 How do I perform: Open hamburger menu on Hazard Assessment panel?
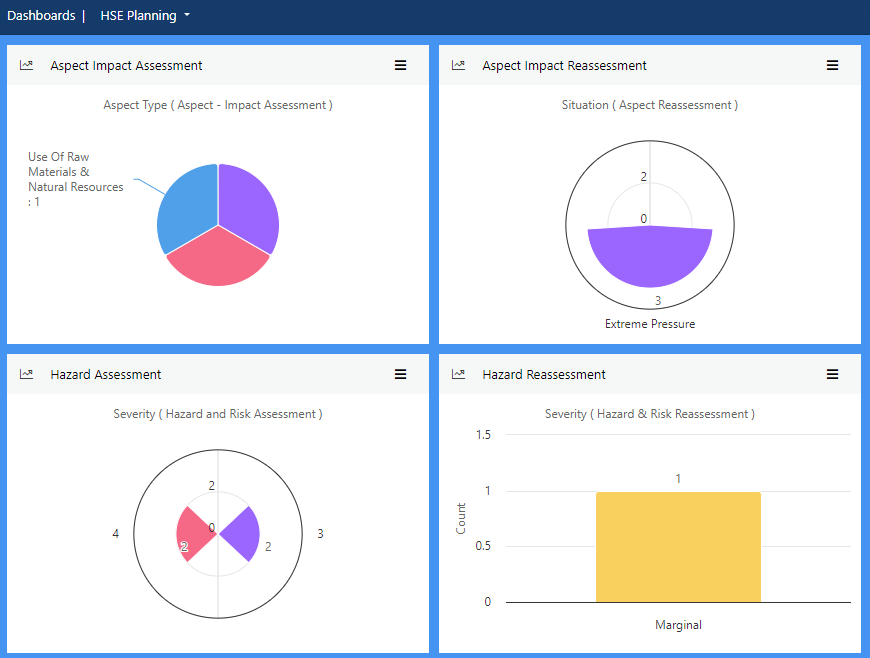click(401, 374)
